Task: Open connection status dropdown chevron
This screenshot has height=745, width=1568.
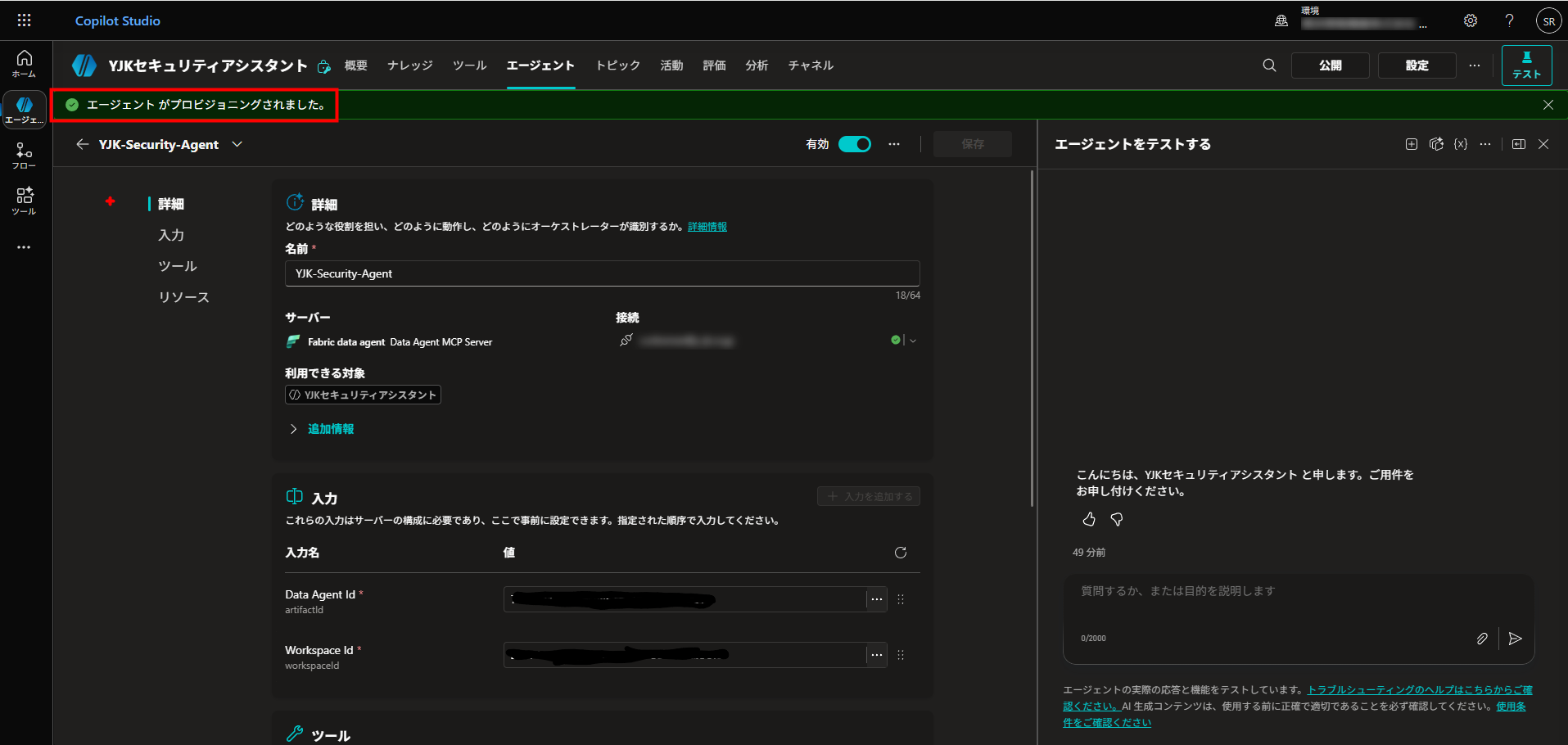Action: [x=913, y=341]
